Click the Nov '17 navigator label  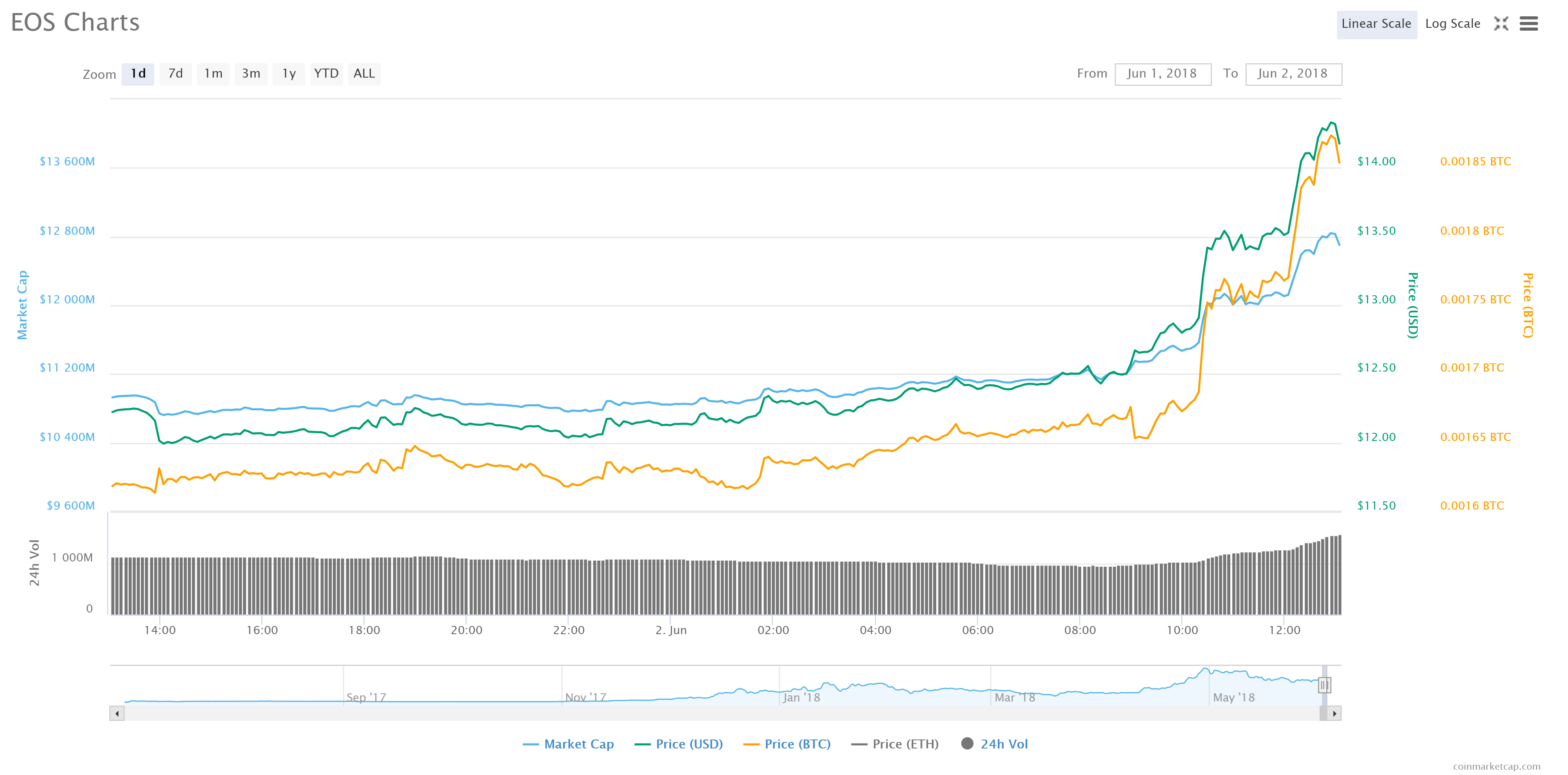pos(586,698)
